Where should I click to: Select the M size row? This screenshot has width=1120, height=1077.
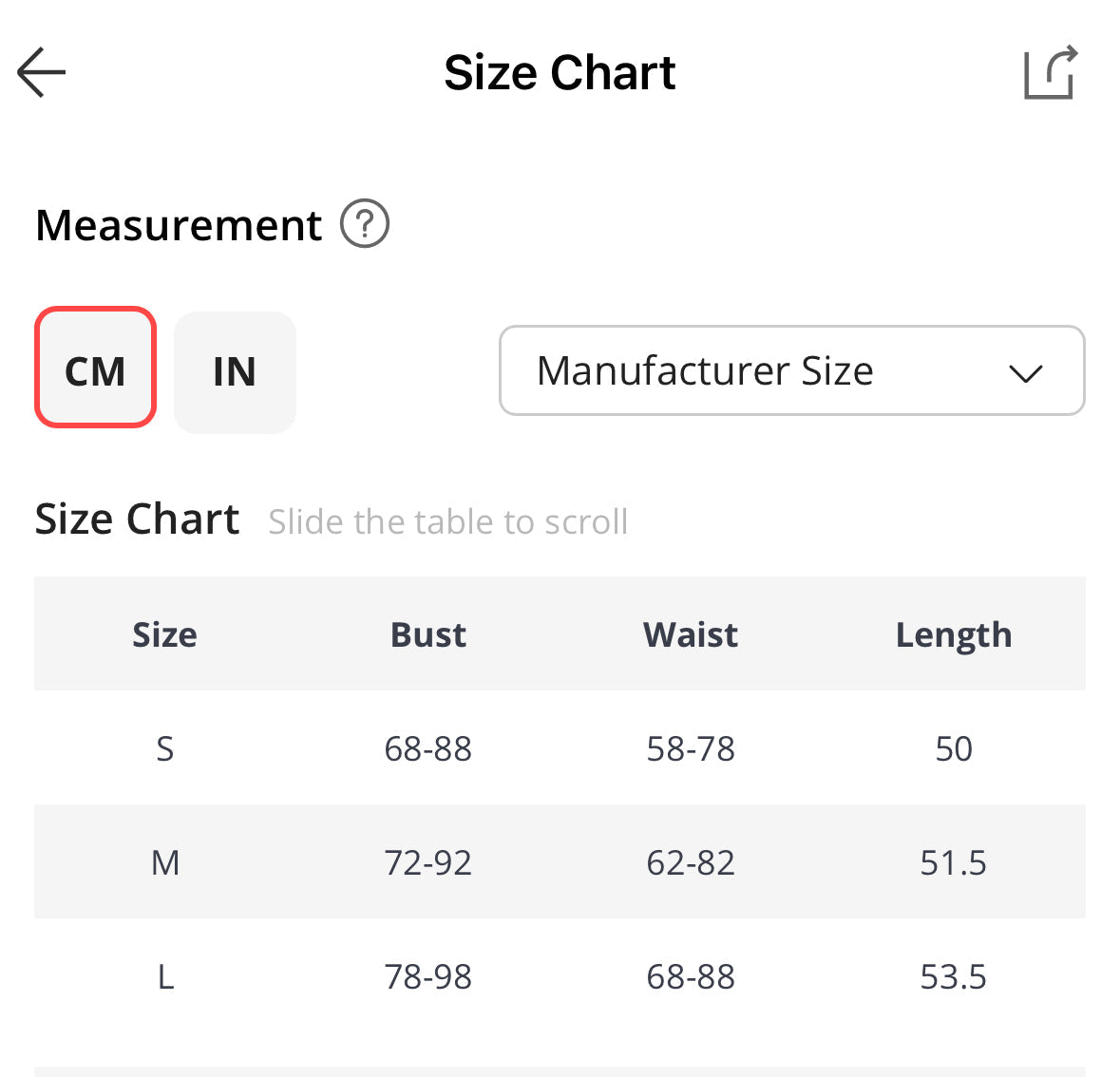[x=164, y=862]
